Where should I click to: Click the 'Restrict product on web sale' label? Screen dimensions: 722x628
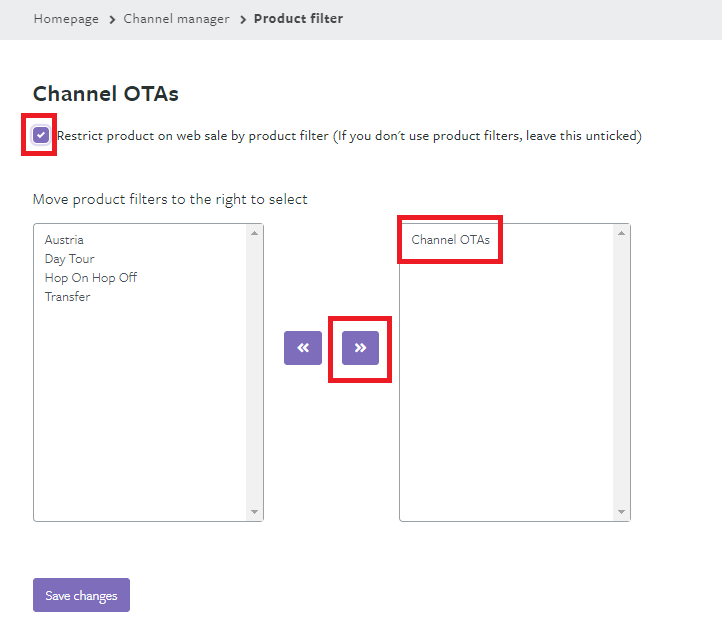click(348, 136)
